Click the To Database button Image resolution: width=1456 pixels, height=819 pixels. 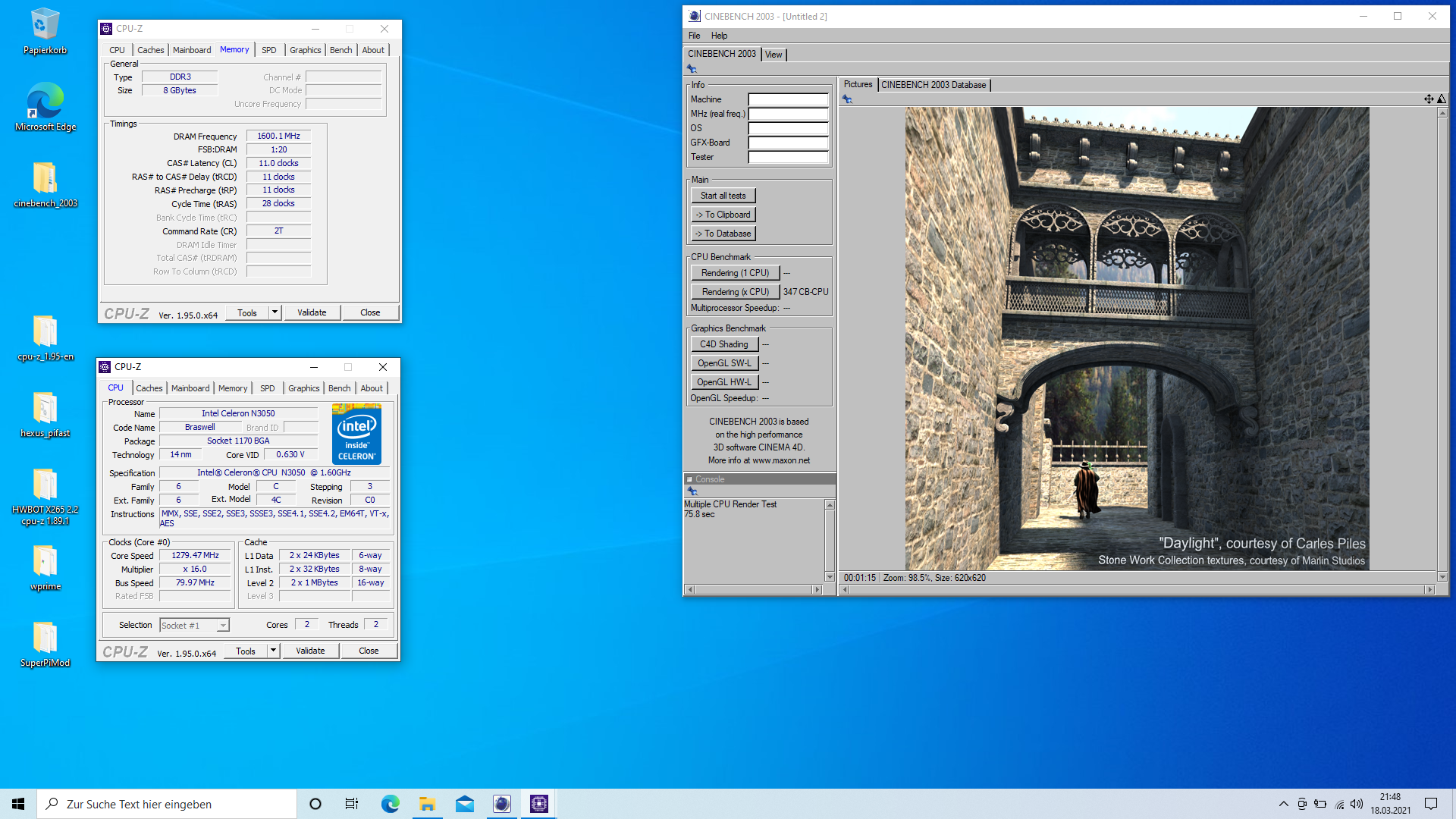pyautogui.click(x=723, y=234)
